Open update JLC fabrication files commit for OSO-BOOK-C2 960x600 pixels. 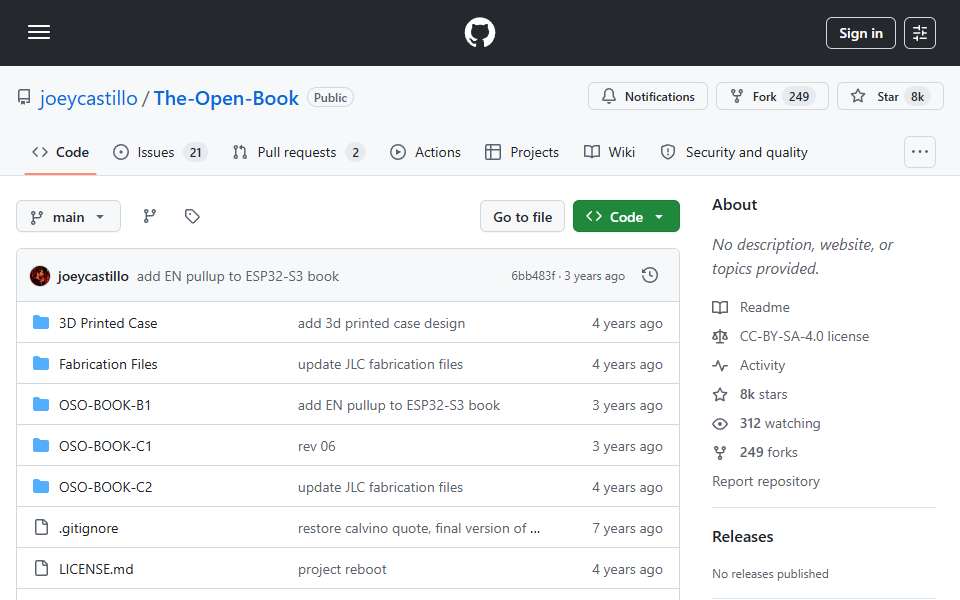point(380,487)
